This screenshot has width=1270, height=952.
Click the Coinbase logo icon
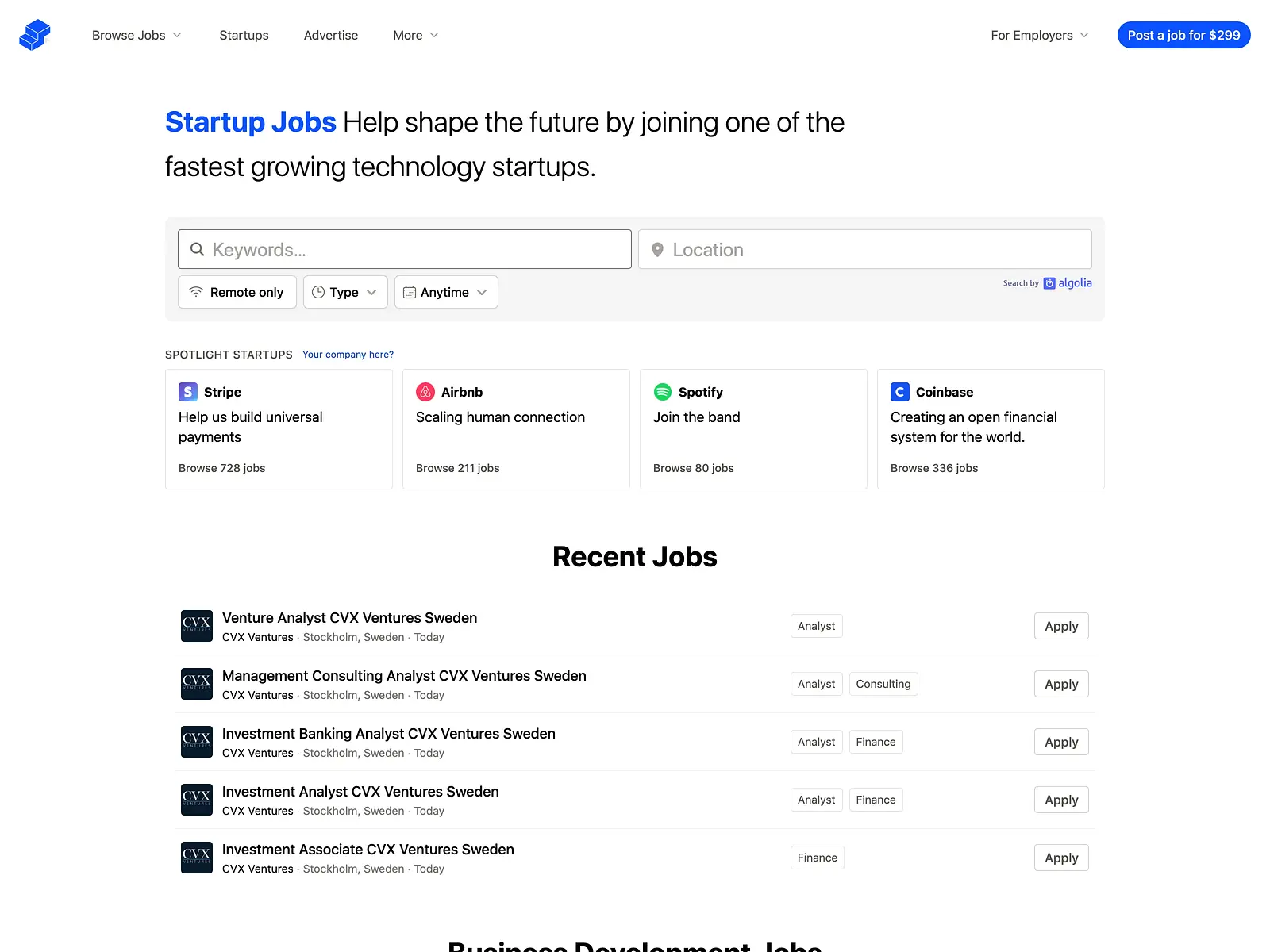pos(900,392)
